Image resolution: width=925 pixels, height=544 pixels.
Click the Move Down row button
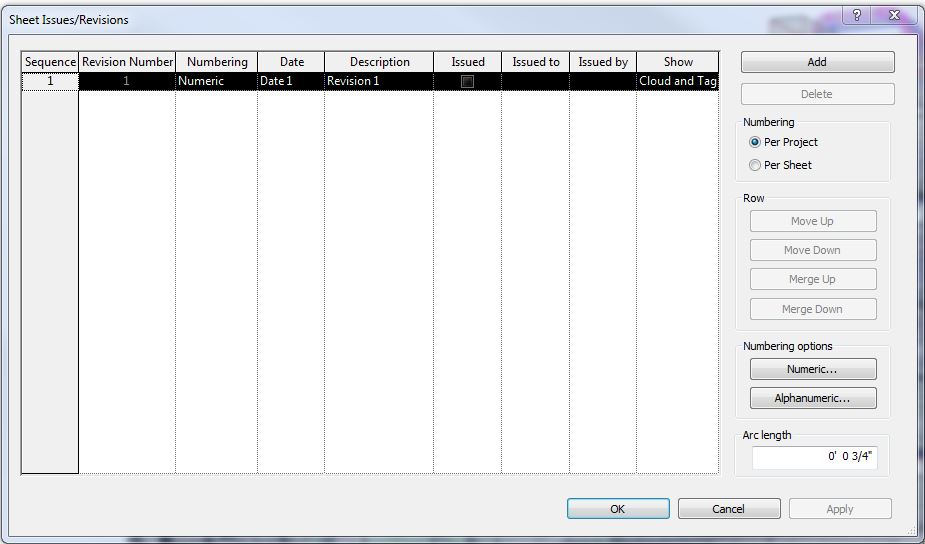click(x=813, y=250)
